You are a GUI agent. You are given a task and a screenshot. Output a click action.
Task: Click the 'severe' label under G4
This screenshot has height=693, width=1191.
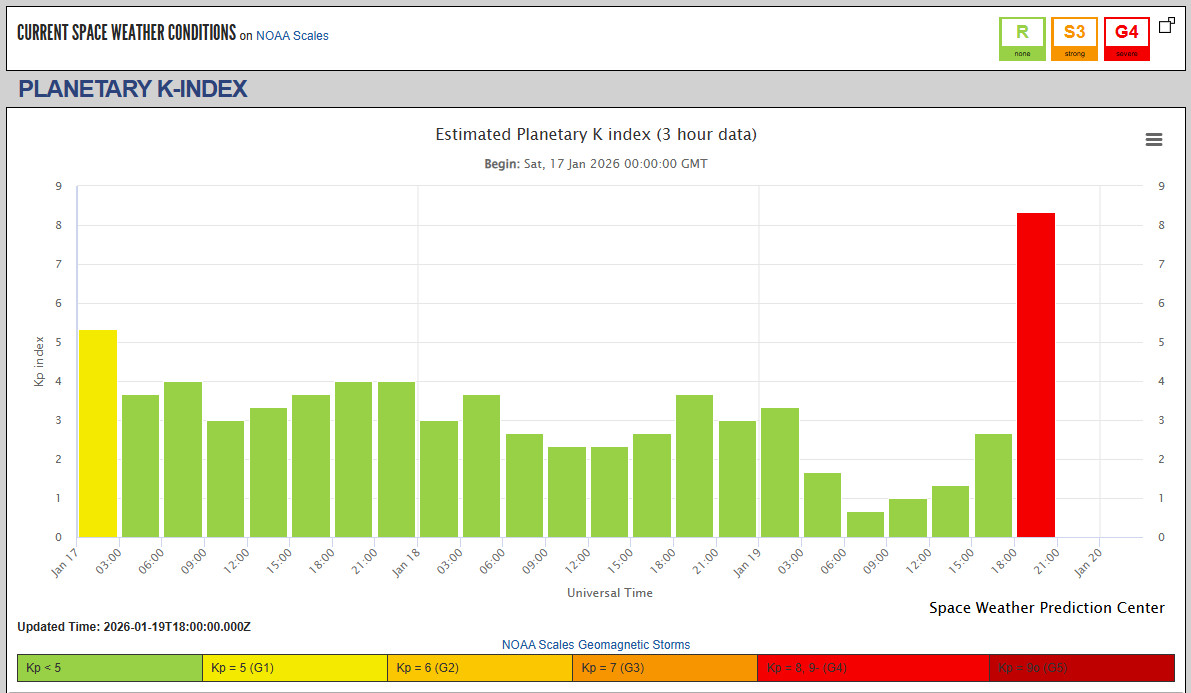pos(1126,51)
